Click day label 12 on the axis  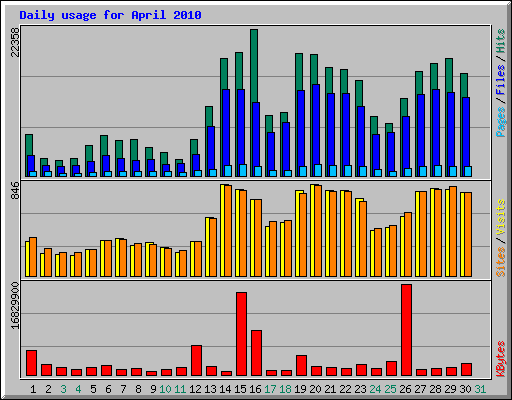point(195,389)
